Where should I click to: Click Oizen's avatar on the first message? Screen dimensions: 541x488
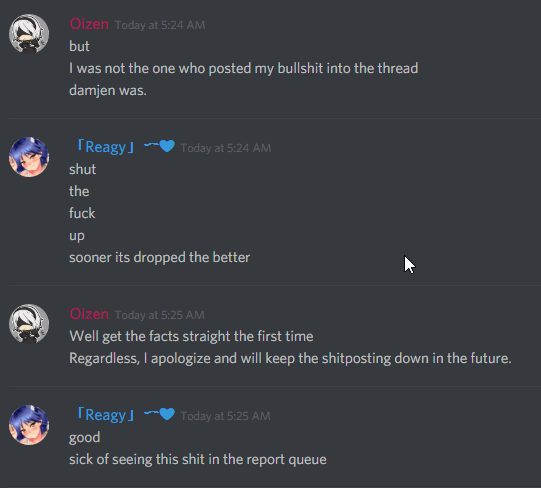click(x=29, y=33)
